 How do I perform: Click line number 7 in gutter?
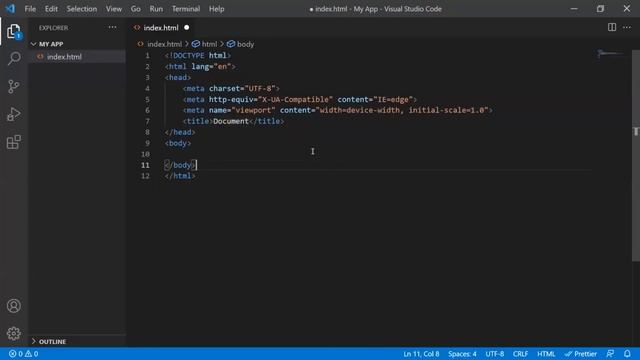click(147, 121)
